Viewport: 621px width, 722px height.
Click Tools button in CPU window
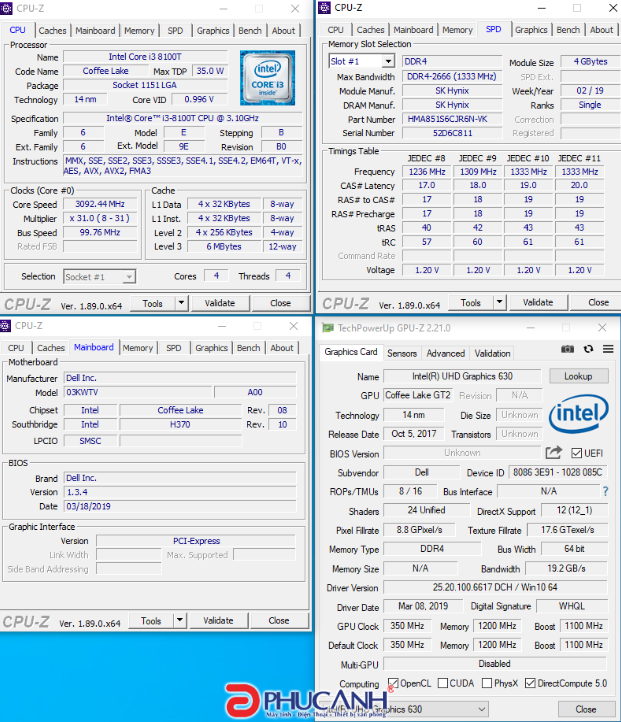click(152, 303)
